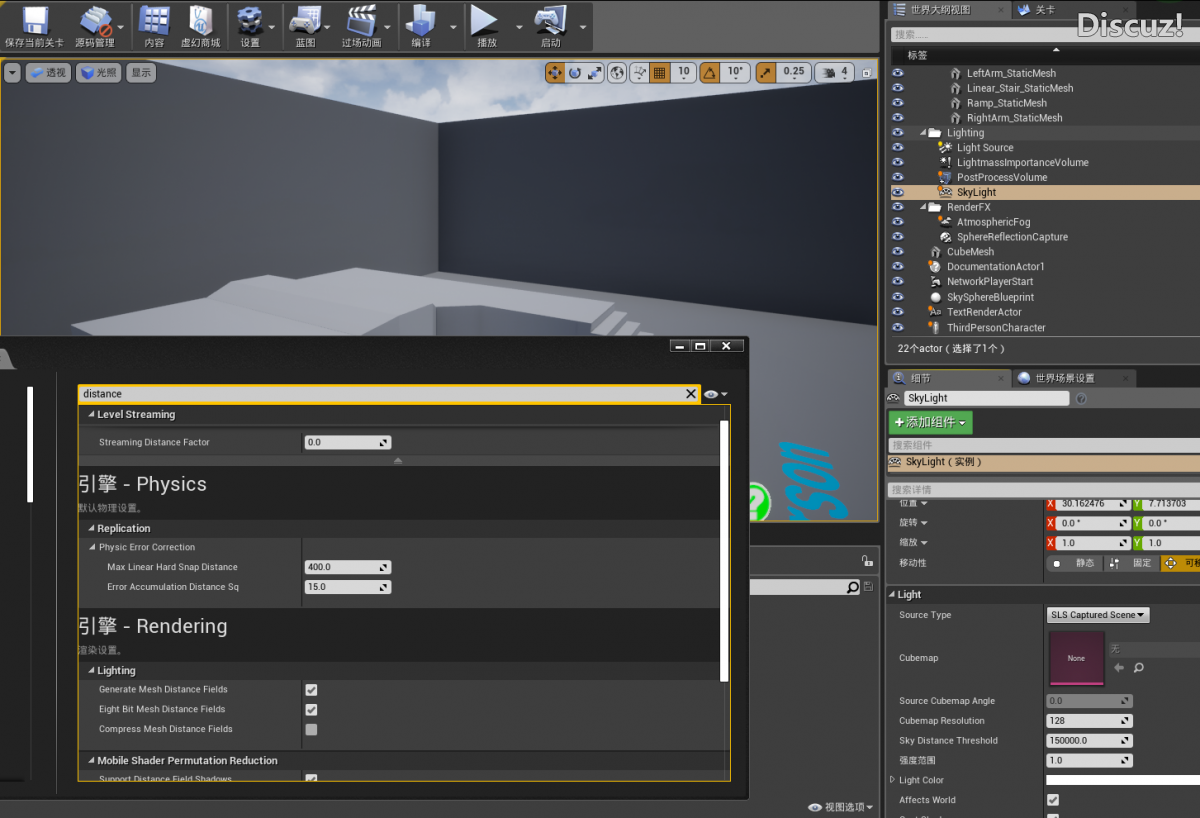Open the Cubemap asset browse magnifier icon
1200x818 pixels.
tap(1138, 667)
